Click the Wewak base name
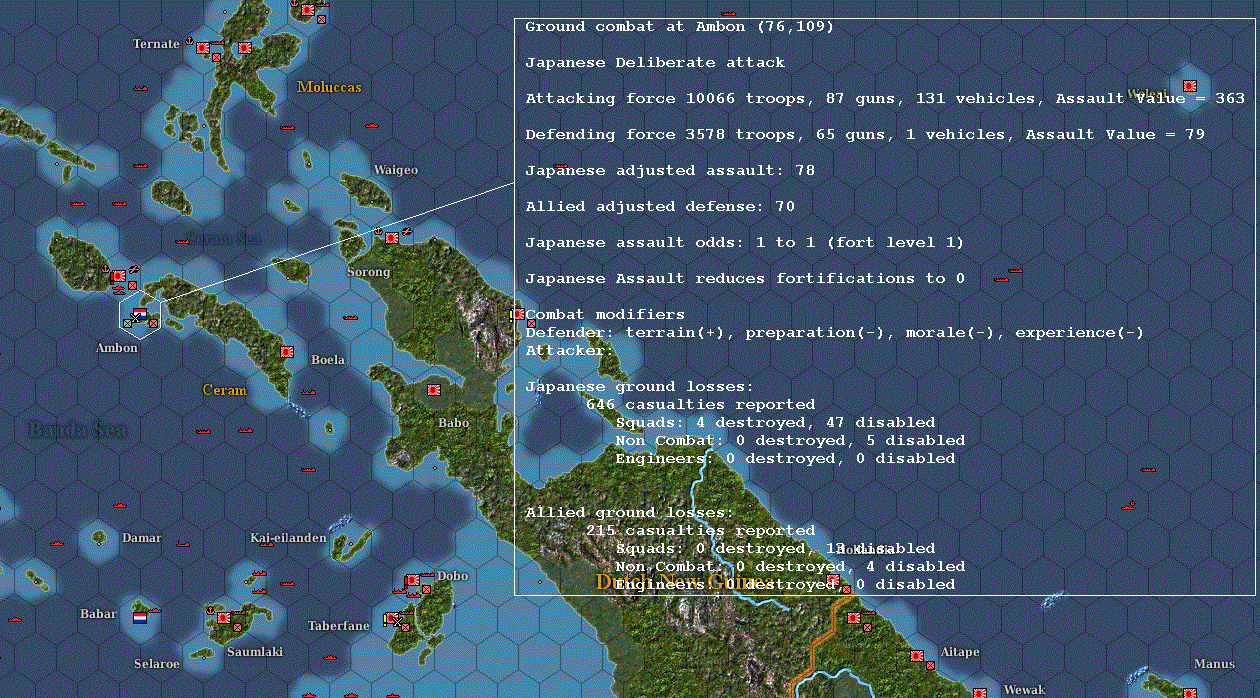Image resolution: width=1260 pixels, height=698 pixels. (1024, 690)
